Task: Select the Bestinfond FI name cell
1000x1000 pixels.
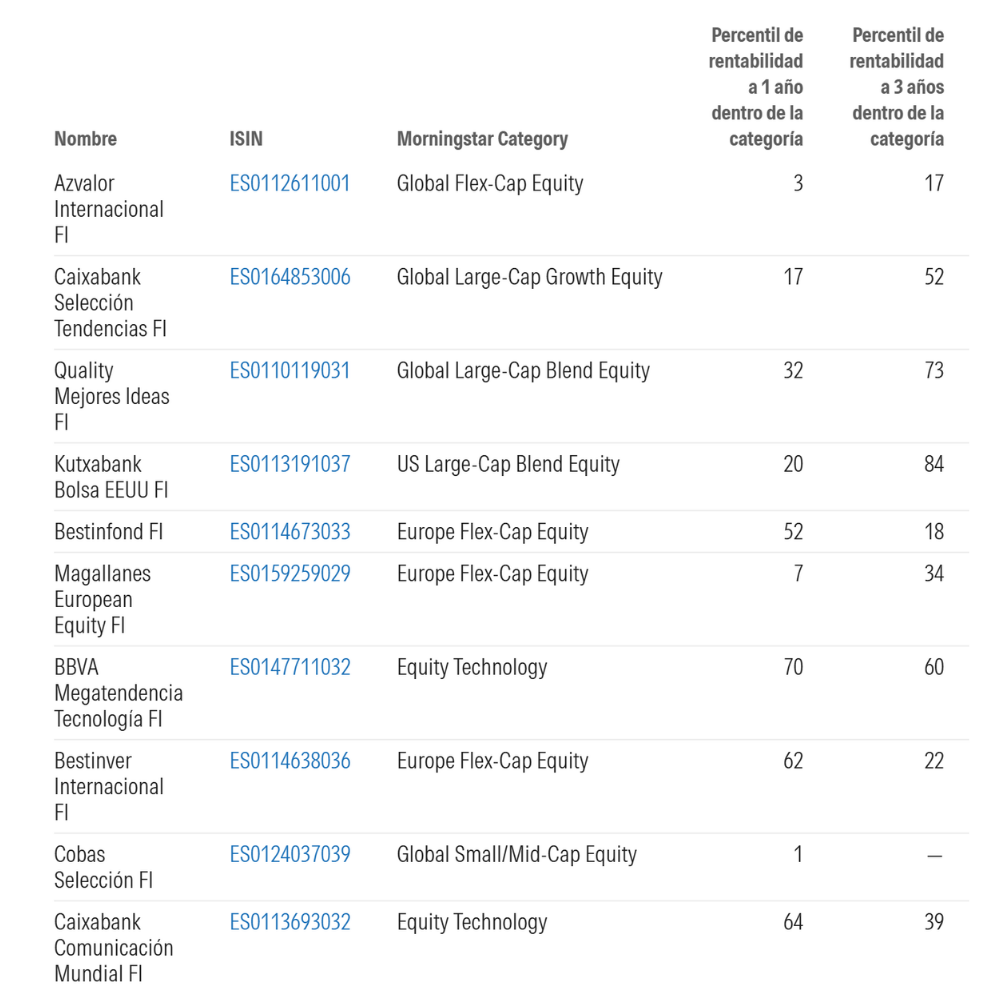Action: (x=108, y=532)
